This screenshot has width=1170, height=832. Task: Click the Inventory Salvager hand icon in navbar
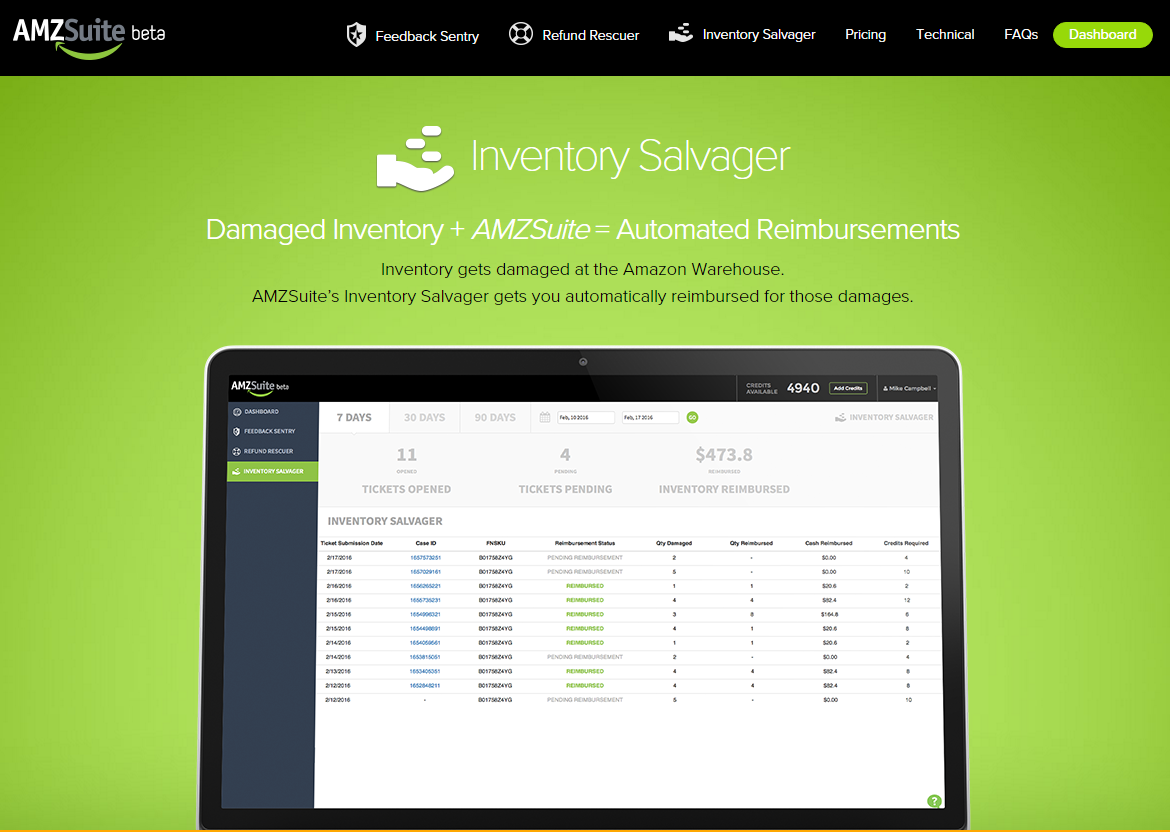point(681,34)
